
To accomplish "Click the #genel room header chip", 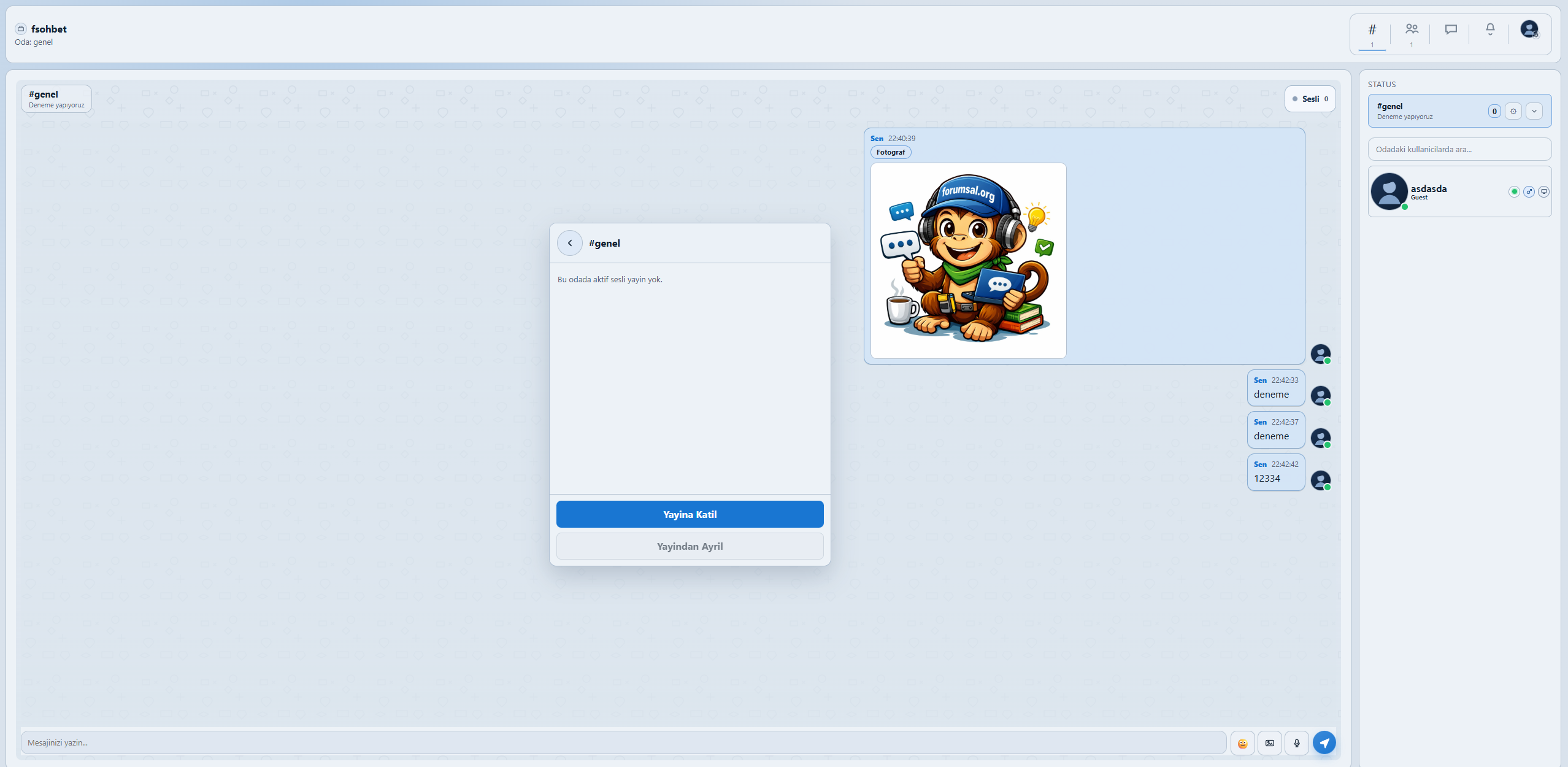I will [x=56, y=99].
